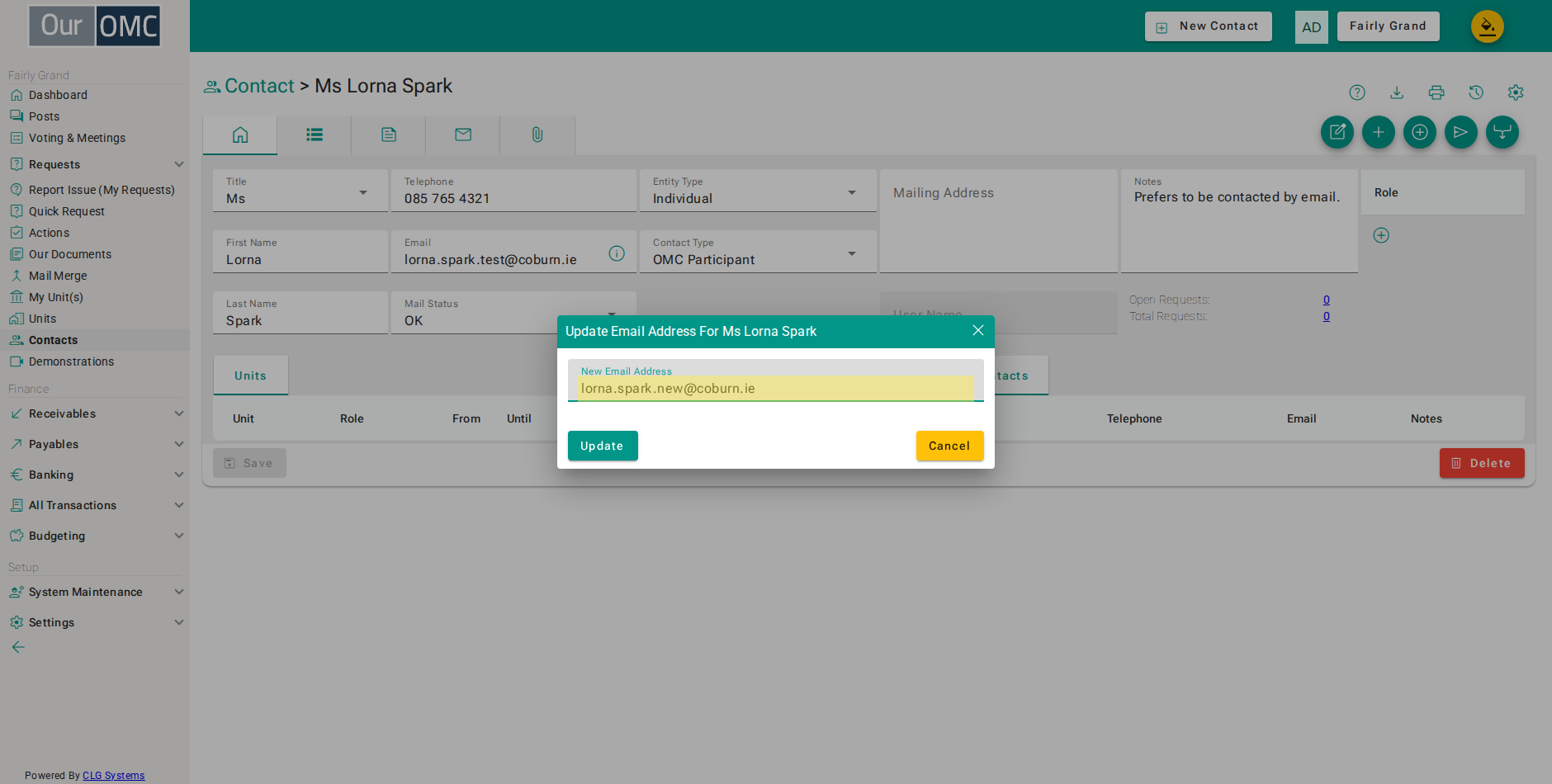
Task: Click the Contact breadcrumb link
Action: pyautogui.click(x=259, y=86)
